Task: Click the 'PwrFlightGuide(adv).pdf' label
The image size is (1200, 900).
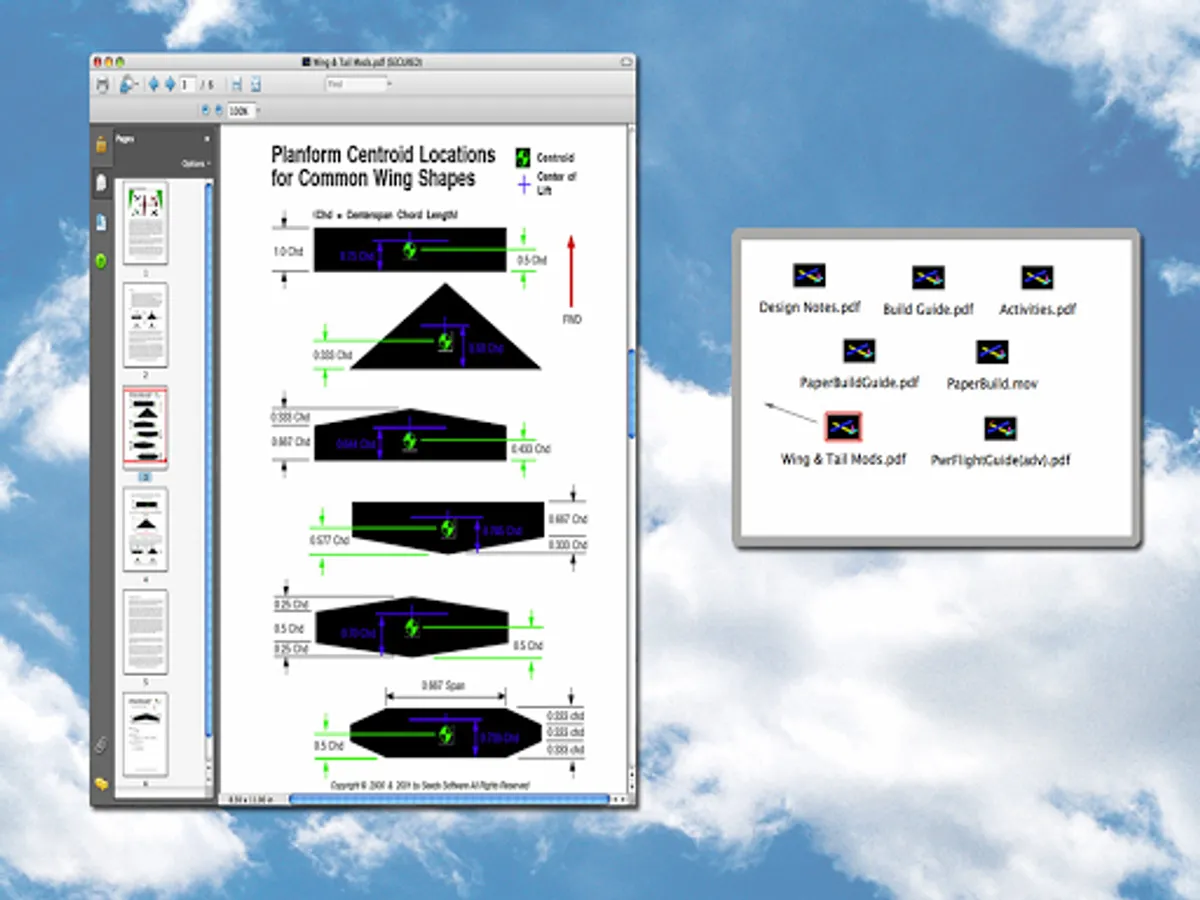Action: click(1000, 460)
